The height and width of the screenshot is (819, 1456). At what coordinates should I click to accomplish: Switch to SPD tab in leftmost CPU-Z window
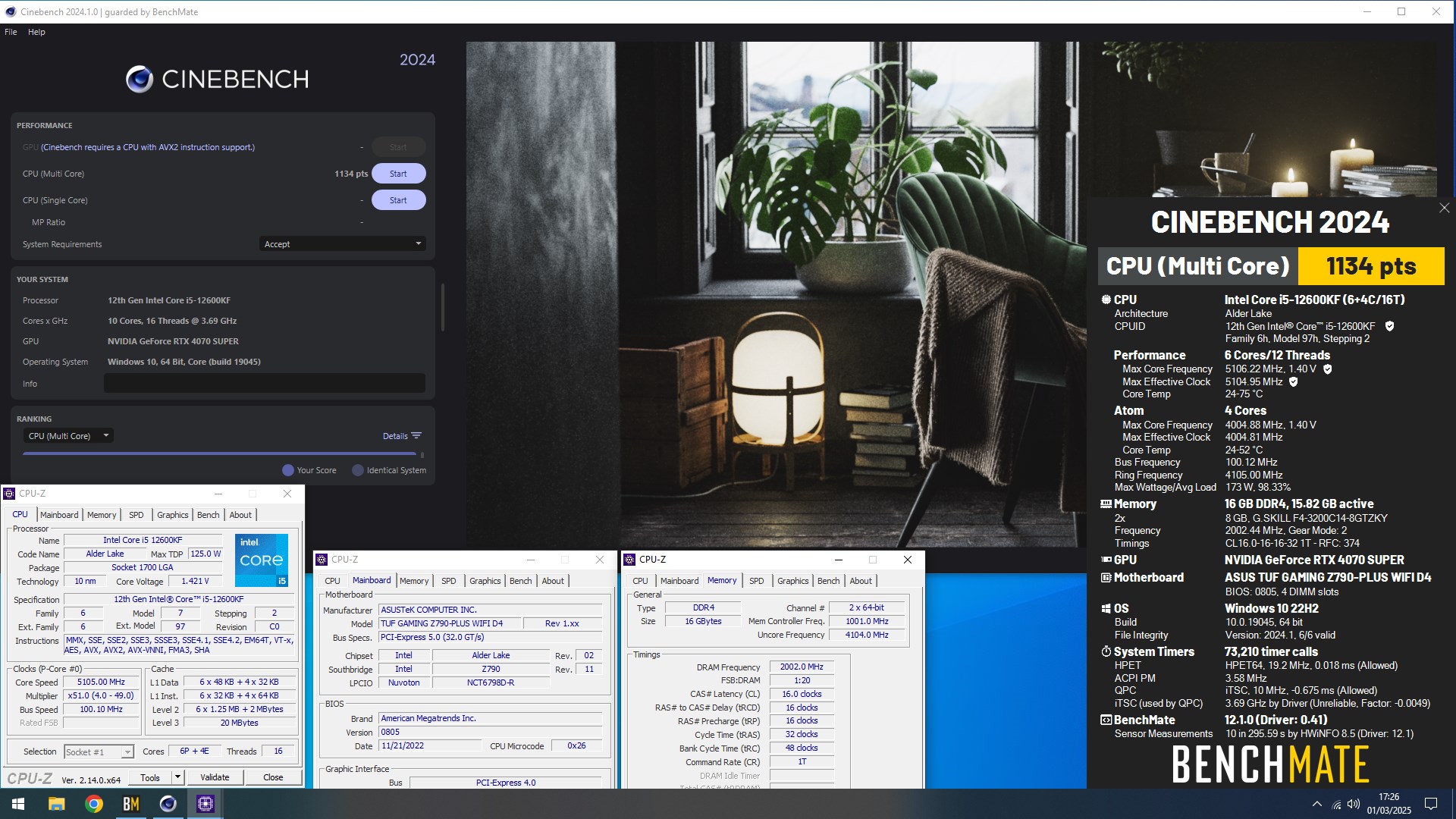pyautogui.click(x=136, y=515)
